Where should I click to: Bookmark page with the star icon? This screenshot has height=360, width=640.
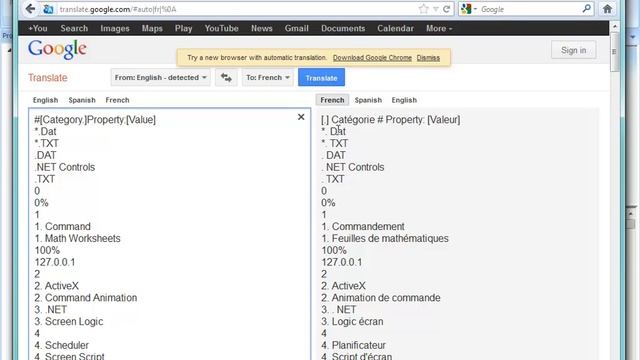(x=424, y=9)
